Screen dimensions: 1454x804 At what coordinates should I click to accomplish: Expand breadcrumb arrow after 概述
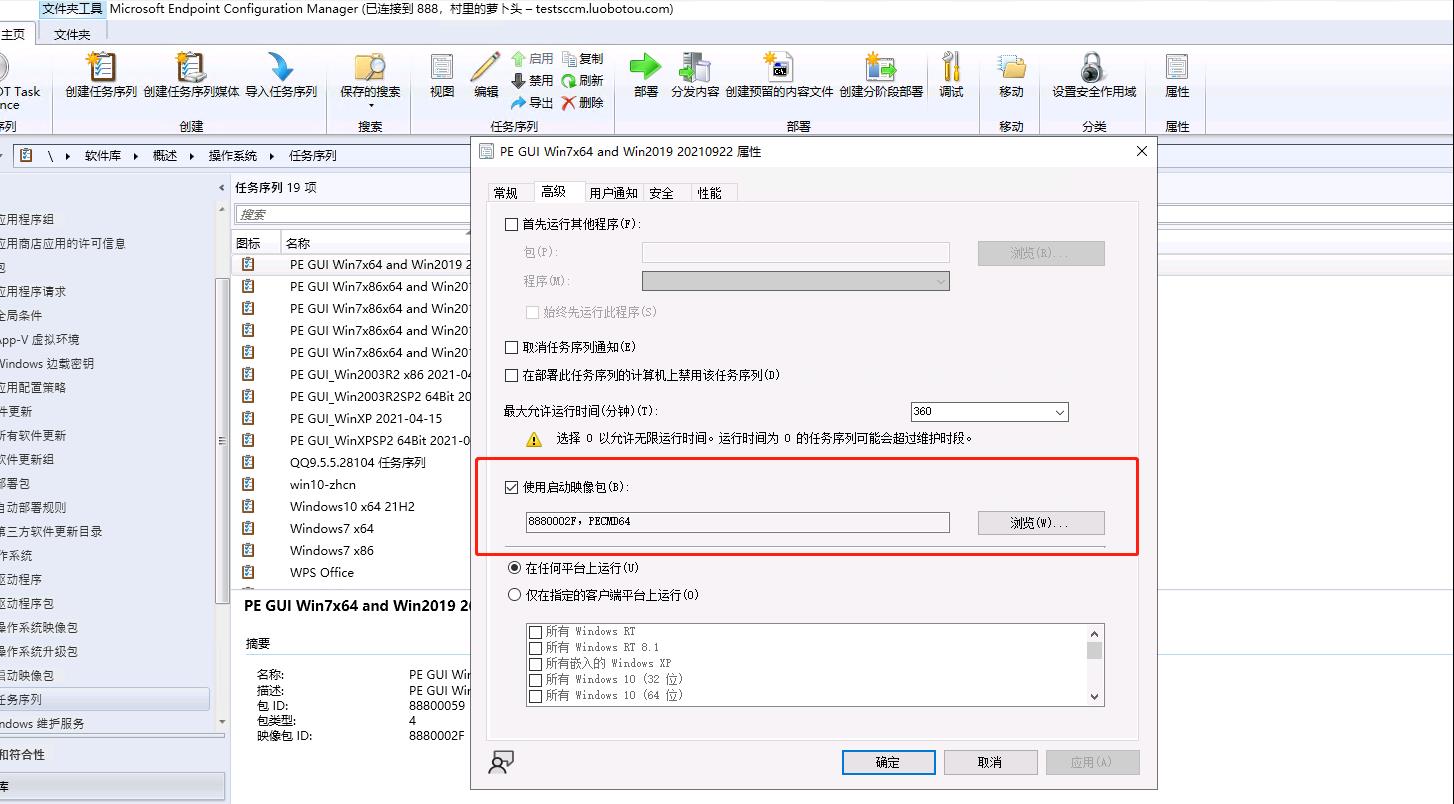click(194, 156)
